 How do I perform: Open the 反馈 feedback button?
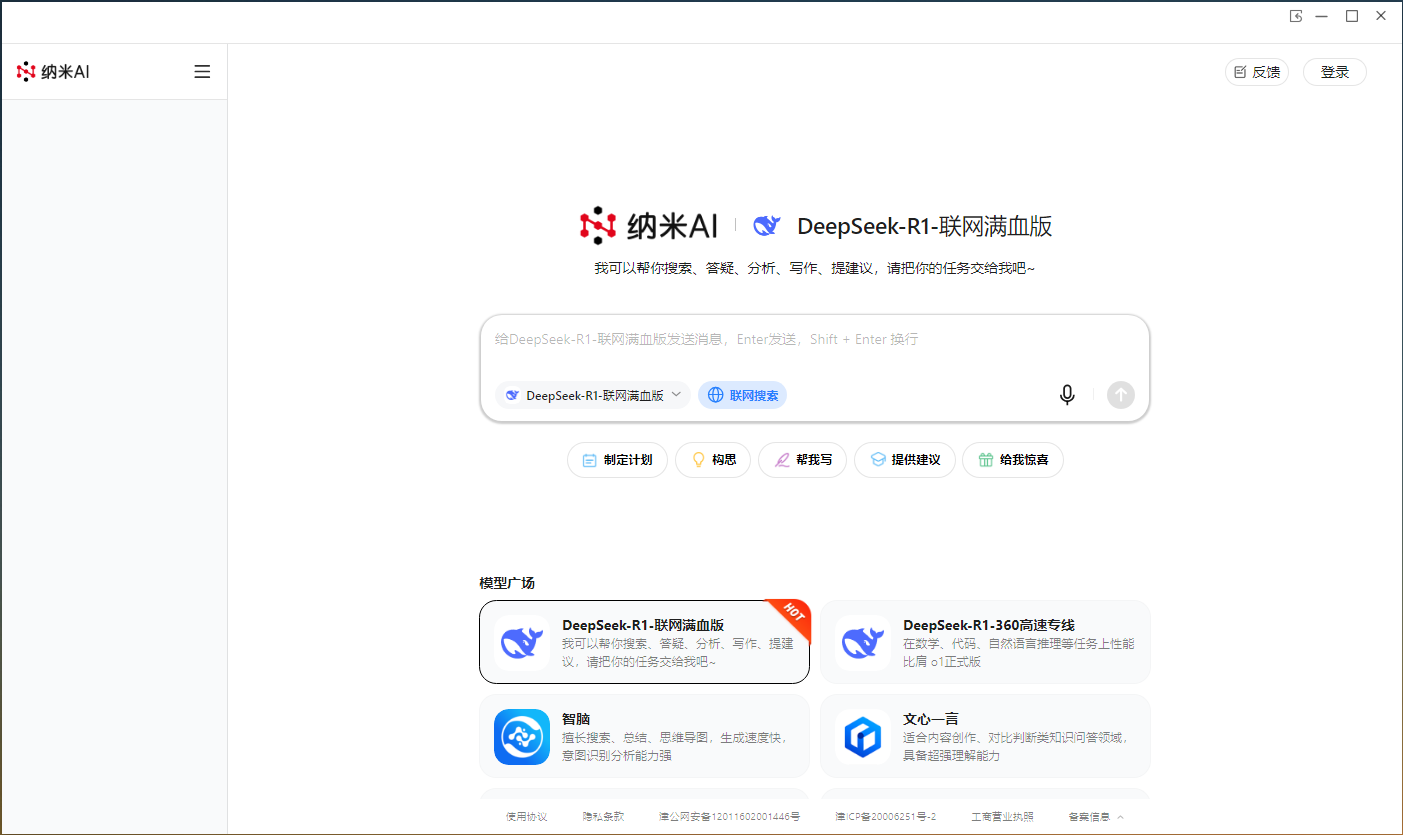1257,72
